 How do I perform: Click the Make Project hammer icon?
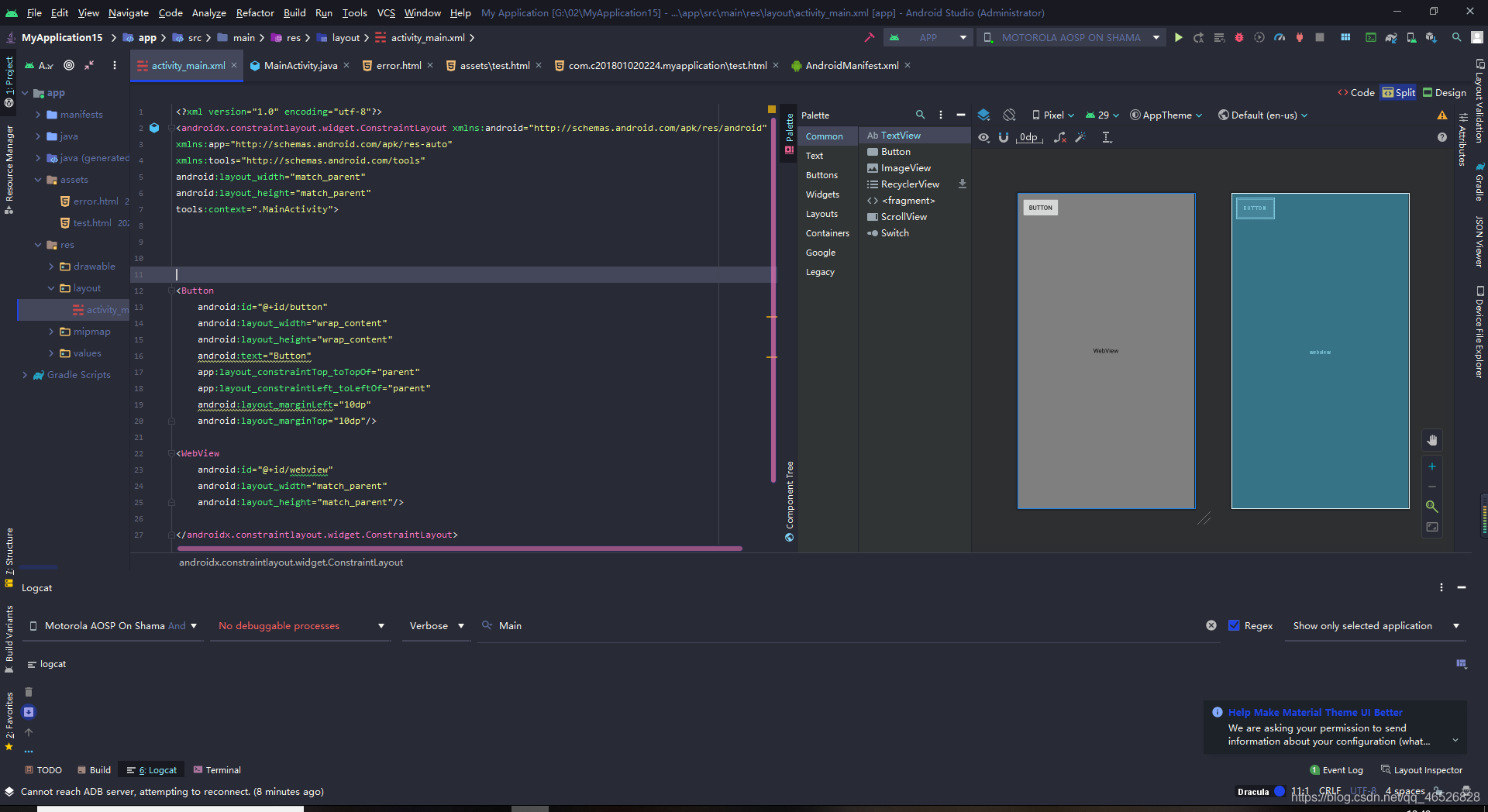pos(869,37)
